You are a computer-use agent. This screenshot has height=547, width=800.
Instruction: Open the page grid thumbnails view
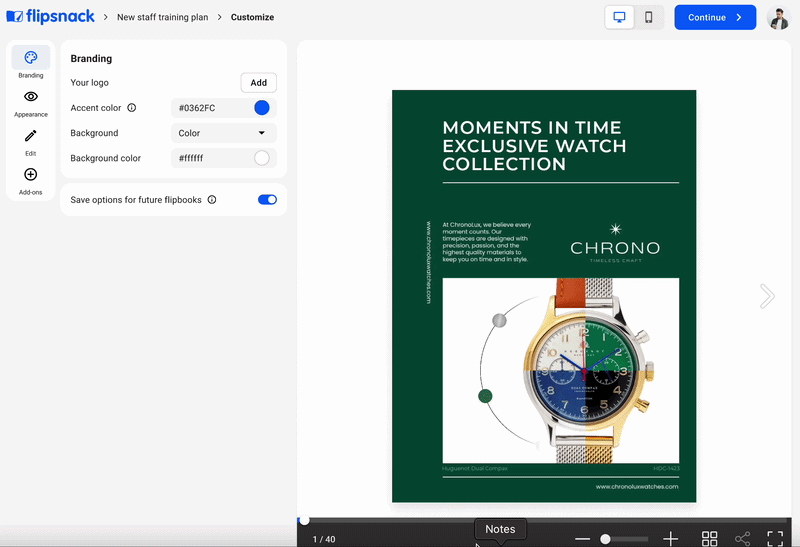(709, 539)
